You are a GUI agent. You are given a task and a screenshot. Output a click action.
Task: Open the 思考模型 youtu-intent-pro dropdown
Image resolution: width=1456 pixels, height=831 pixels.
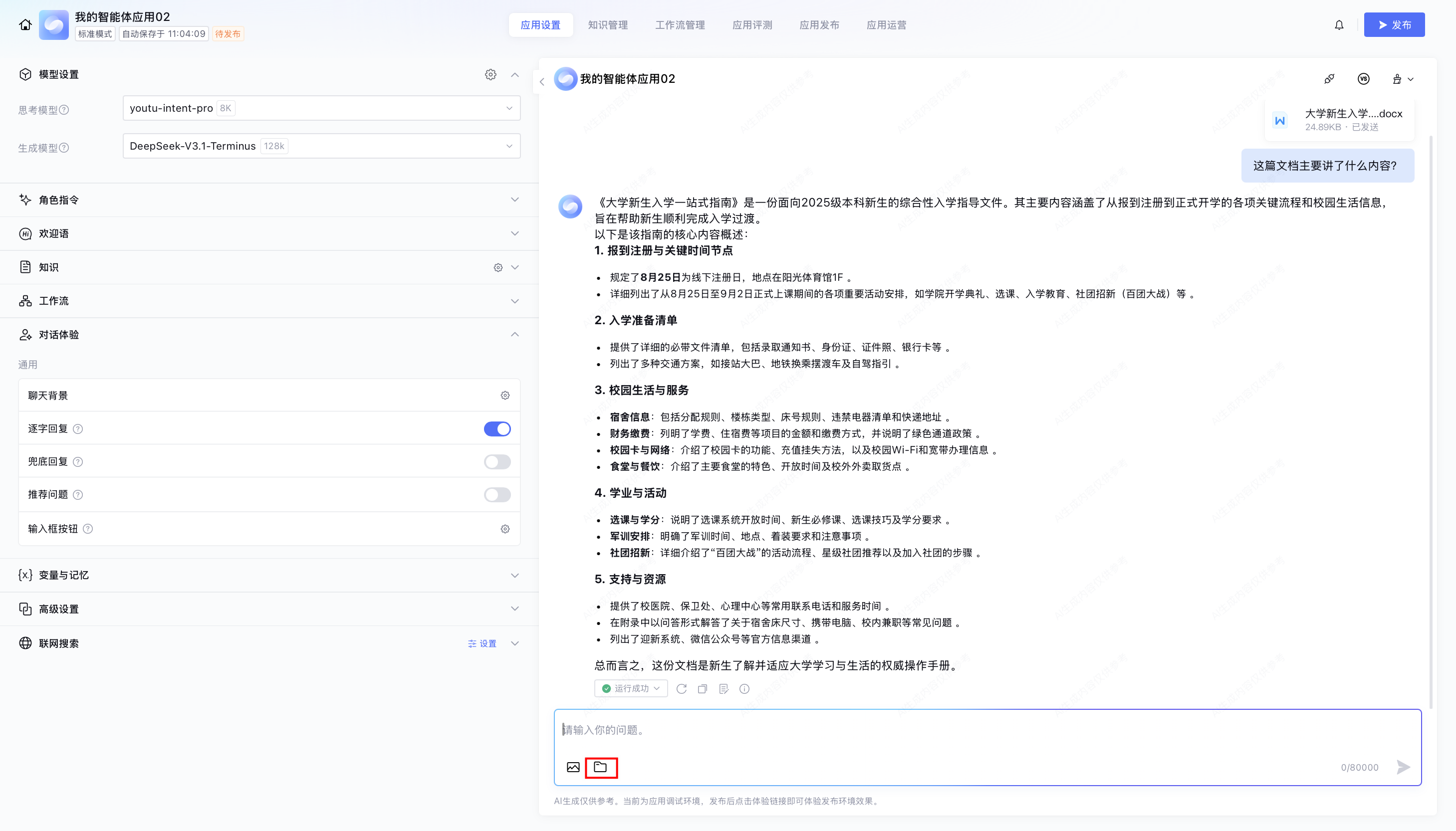point(321,108)
